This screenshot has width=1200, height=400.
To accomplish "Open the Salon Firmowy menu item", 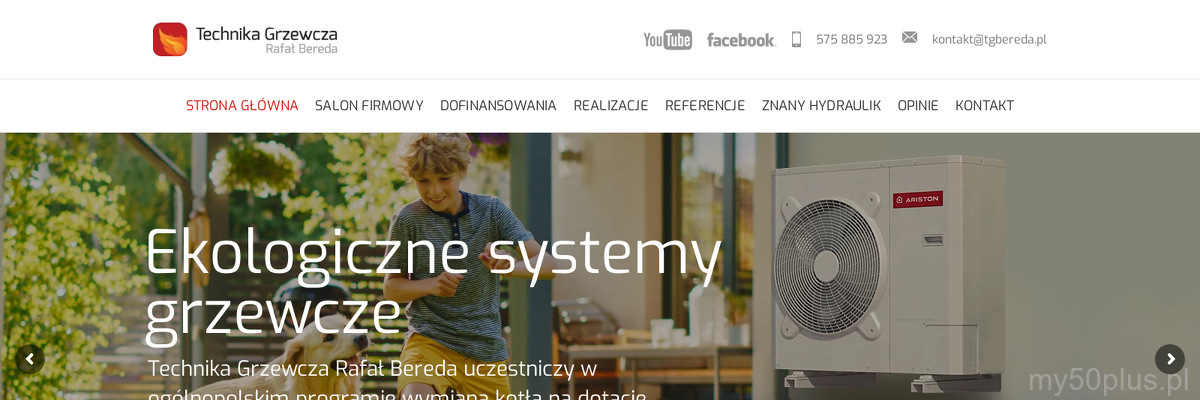I will [x=369, y=106].
